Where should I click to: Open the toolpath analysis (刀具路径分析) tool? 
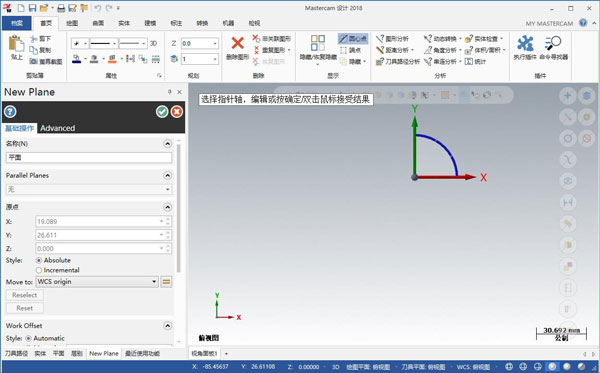[x=398, y=61]
